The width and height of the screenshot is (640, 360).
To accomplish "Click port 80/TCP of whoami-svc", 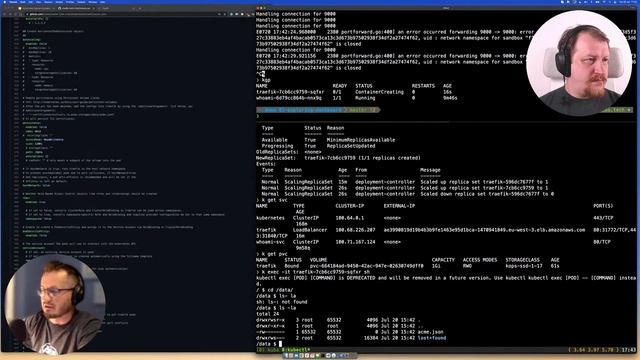I will (x=602, y=242).
